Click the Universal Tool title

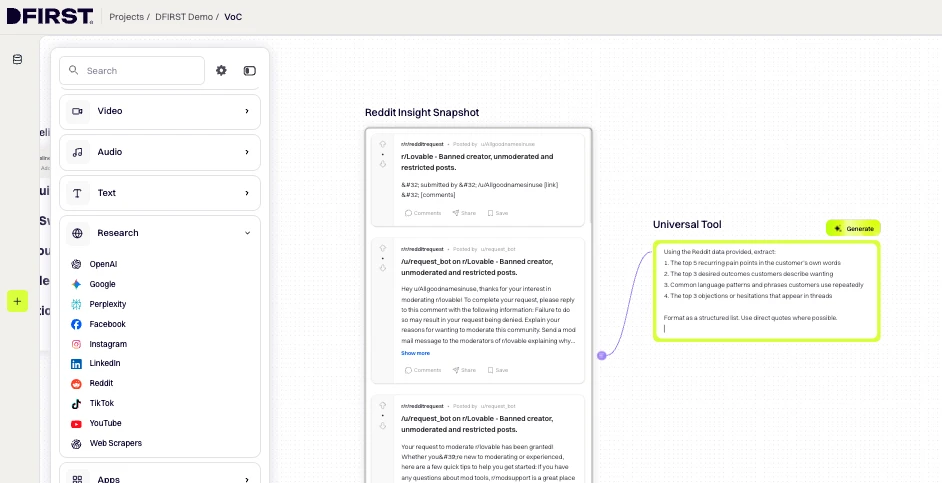coord(687,225)
